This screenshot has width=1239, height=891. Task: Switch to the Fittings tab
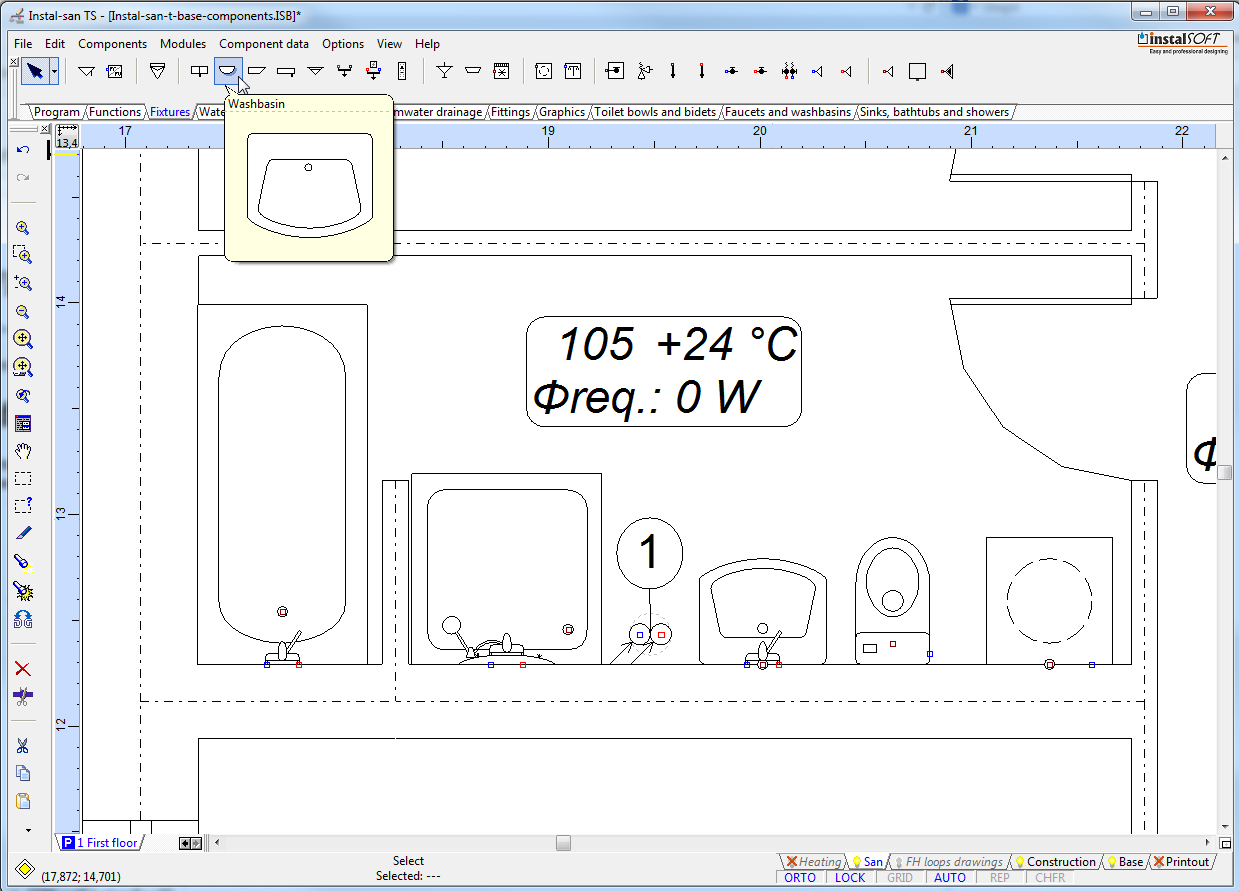[x=510, y=112]
